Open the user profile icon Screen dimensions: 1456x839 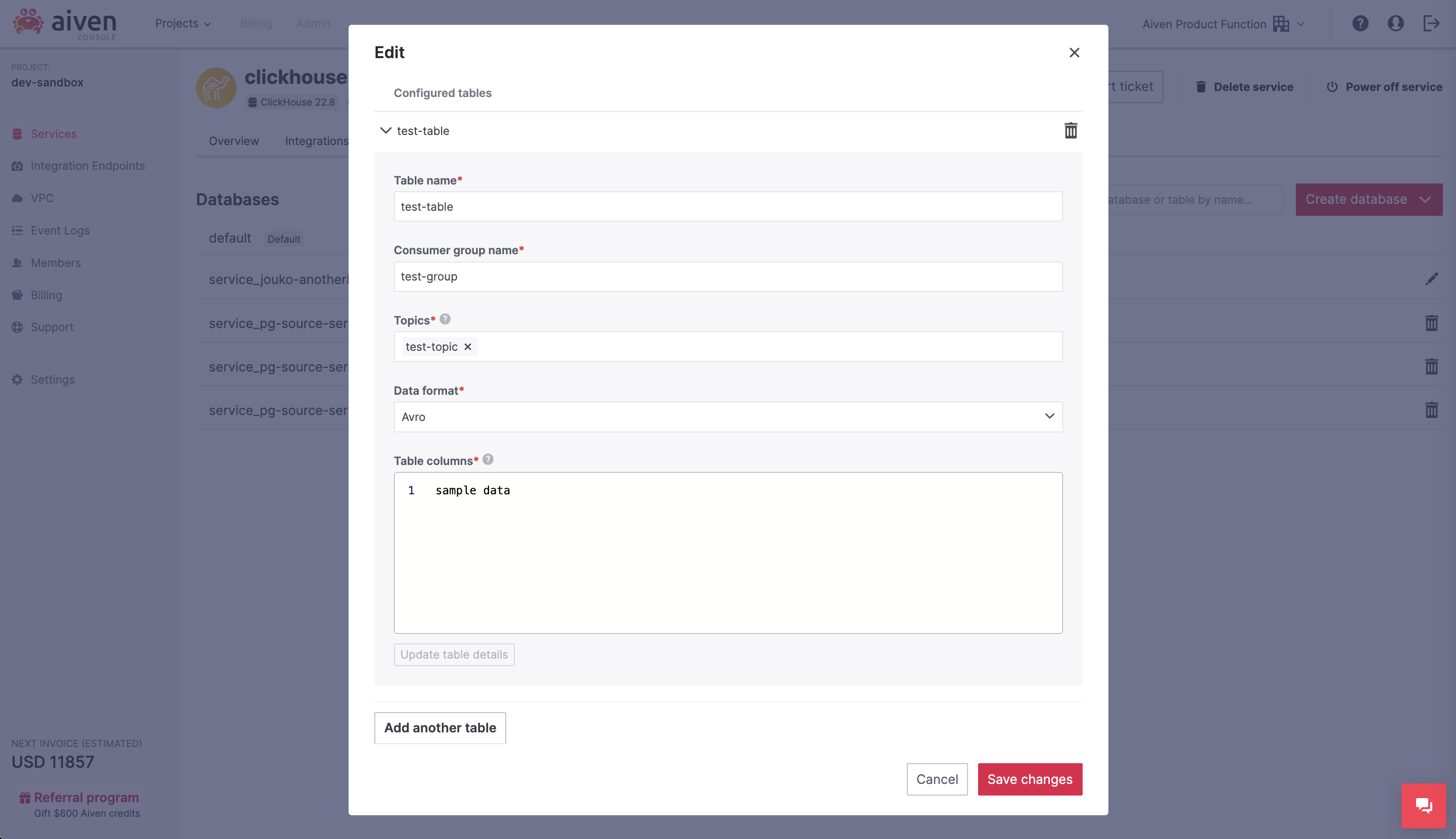point(1395,24)
